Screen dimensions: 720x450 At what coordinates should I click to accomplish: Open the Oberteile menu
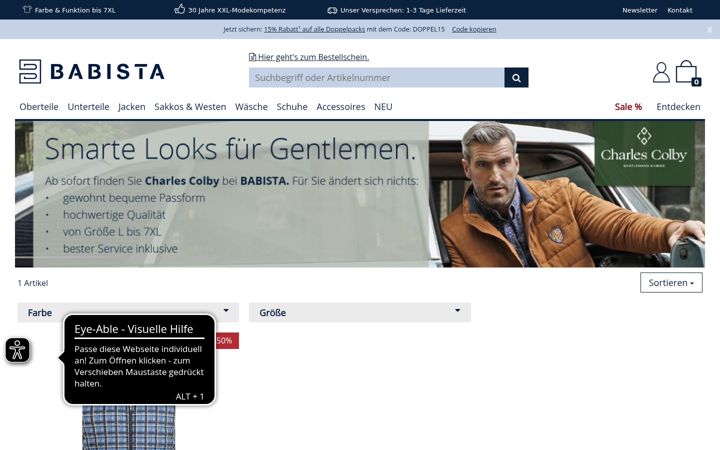click(39, 107)
